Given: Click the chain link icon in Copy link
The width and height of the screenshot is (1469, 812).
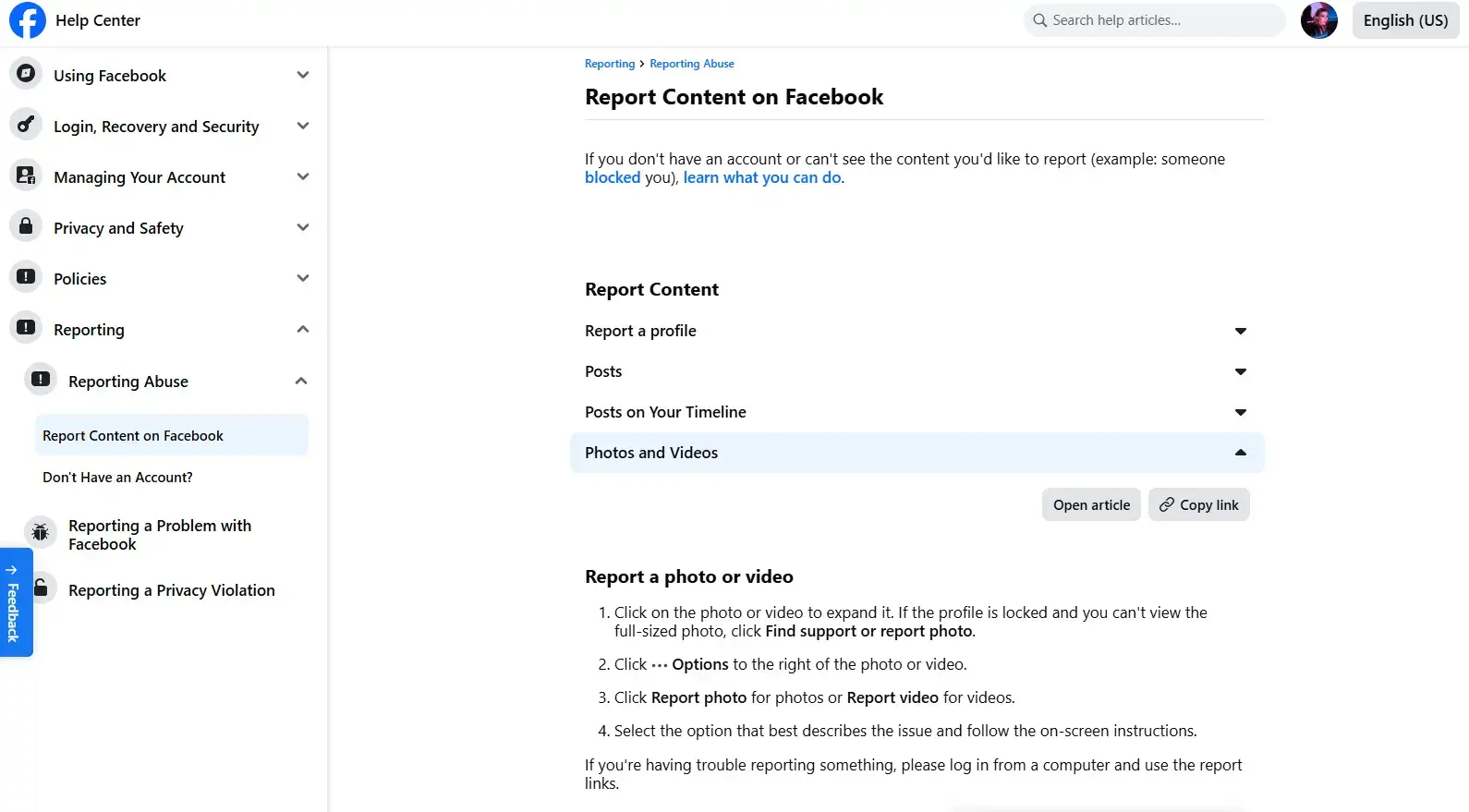Looking at the screenshot, I should tap(1167, 504).
